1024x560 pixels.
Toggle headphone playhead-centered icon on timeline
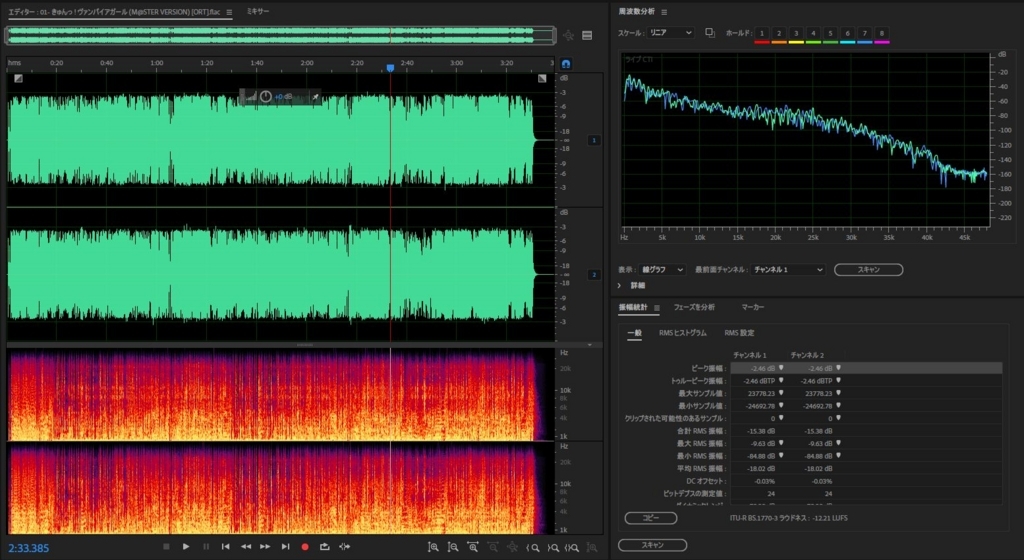click(x=566, y=63)
